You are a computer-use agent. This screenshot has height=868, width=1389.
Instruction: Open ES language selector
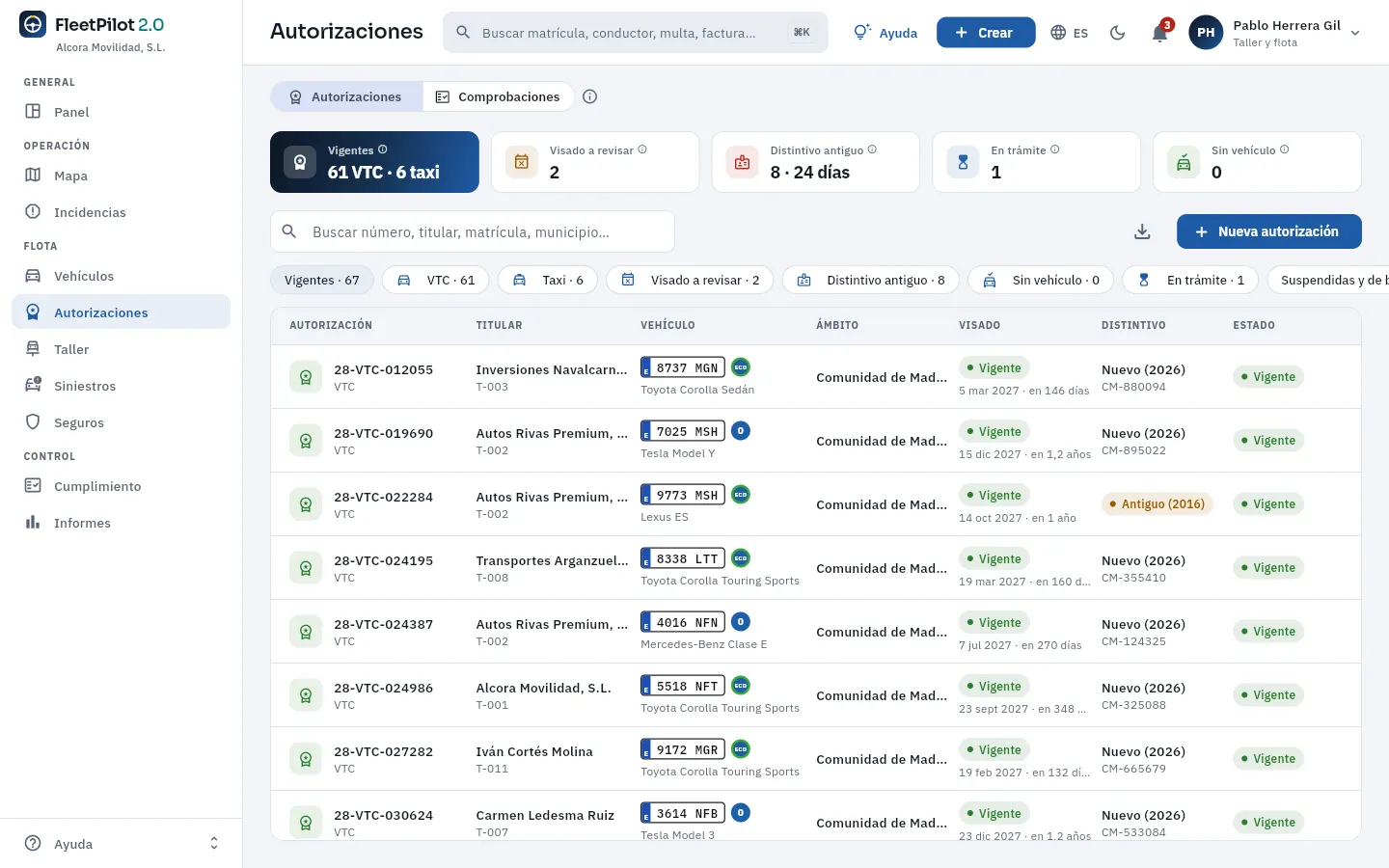(x=1069, y=33)
